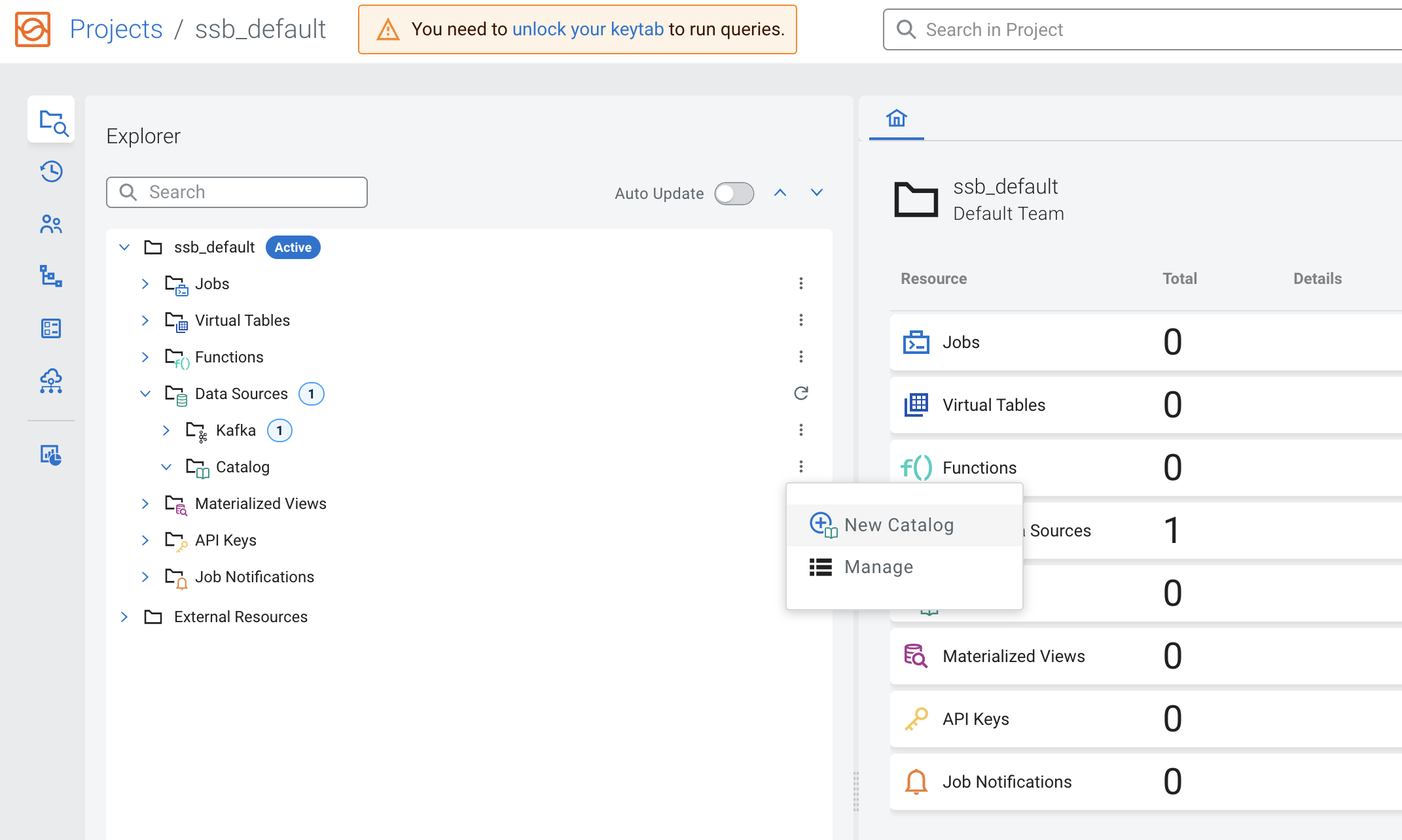
Task: Select New Catalog from context menu
Action: coord(898,525)
